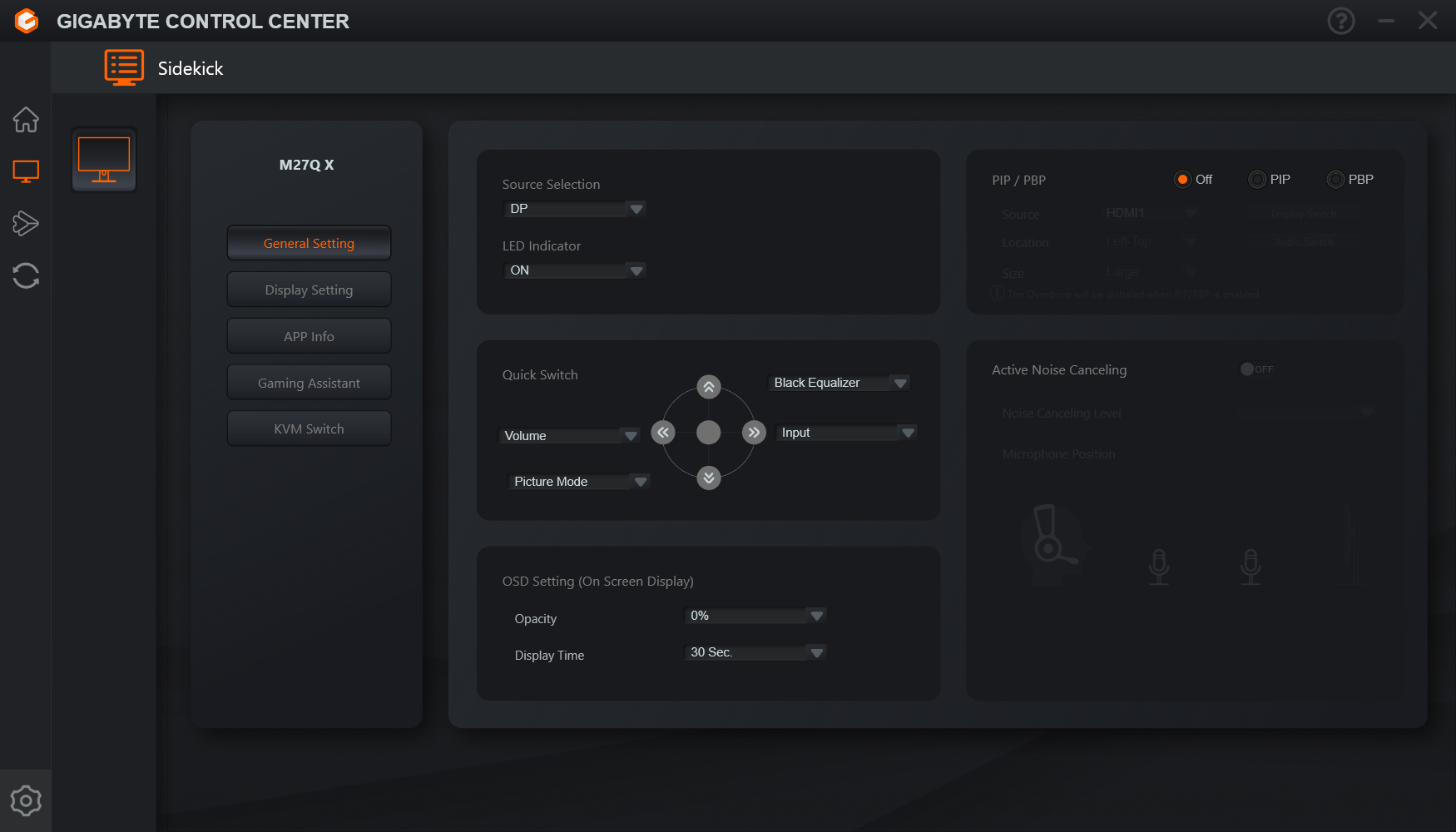Click the OSD Setting section heading
Image resolution: width=1456 pixels, height=832 pixels.
click(x=597, y=582)
